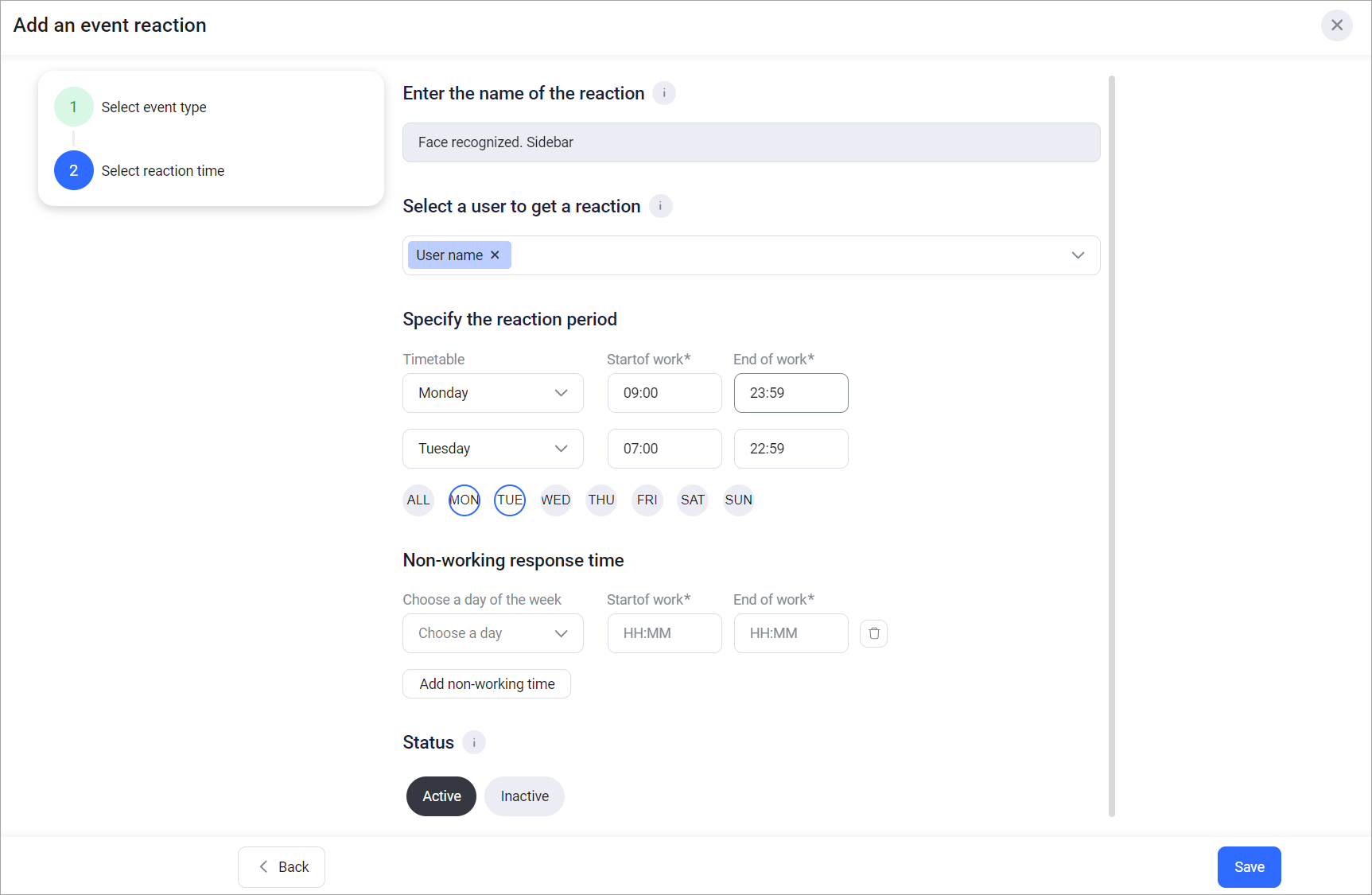This screenshot has height=895, width=1372.
Task: Click Add non-working time button
Action: (x=487, y=684)
